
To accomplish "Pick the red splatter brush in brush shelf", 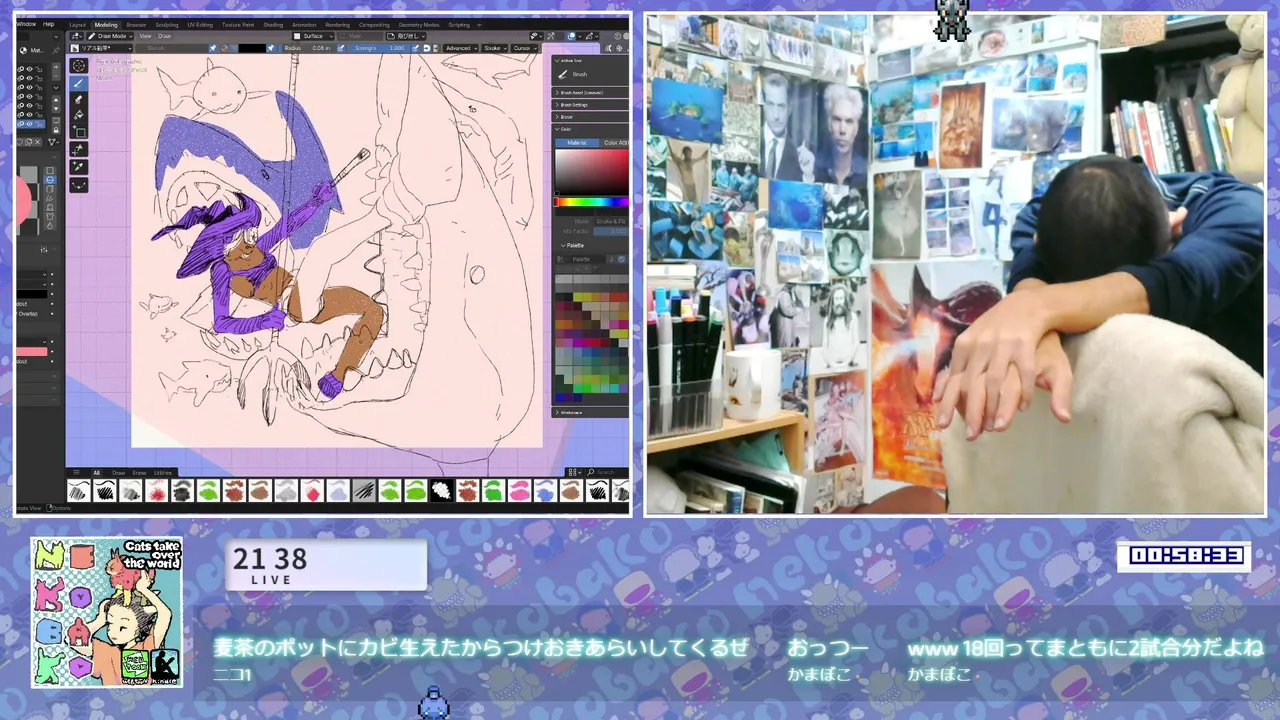I will point(157,490).
